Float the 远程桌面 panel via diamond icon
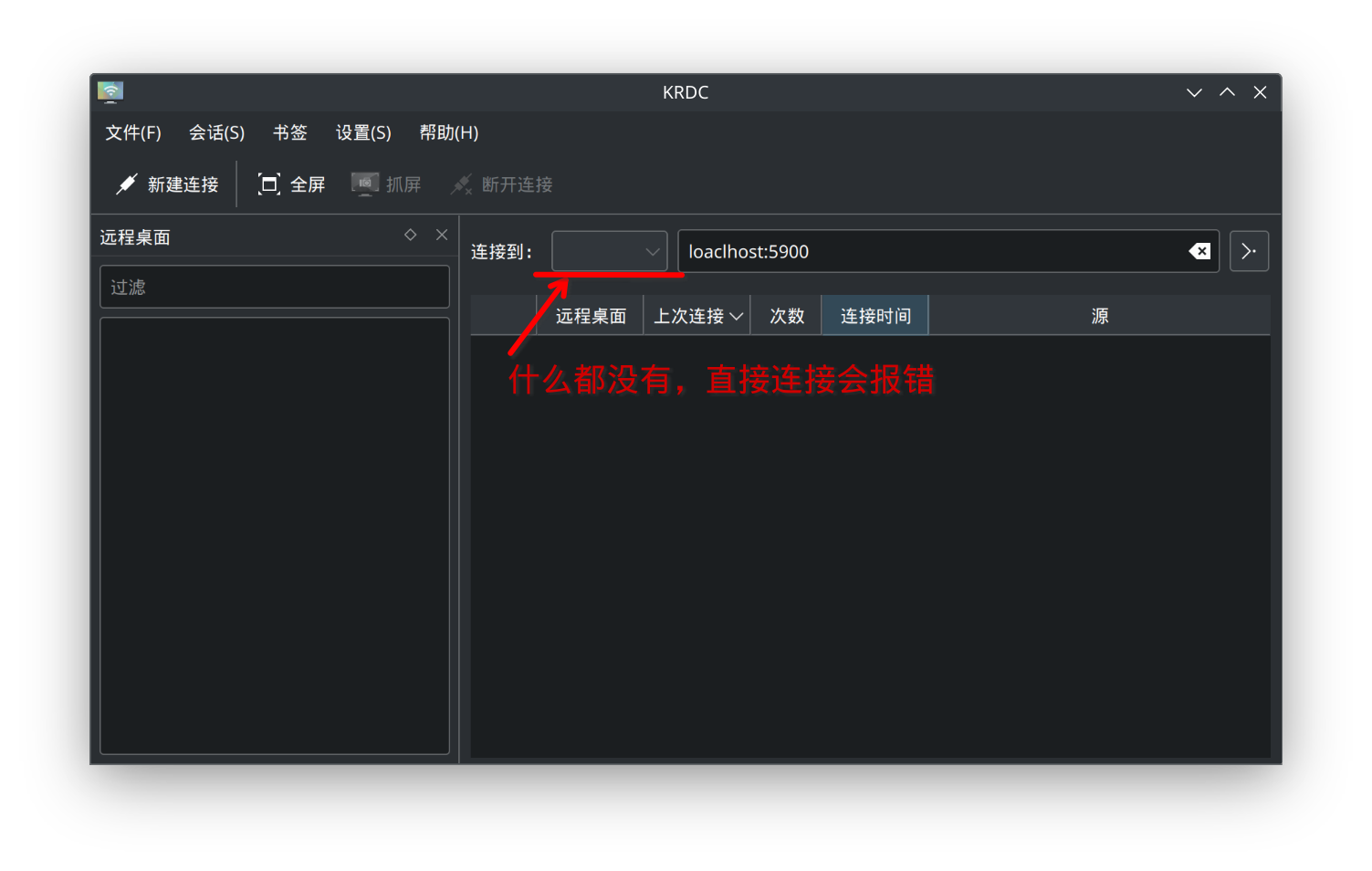 [x=410, y=235]
